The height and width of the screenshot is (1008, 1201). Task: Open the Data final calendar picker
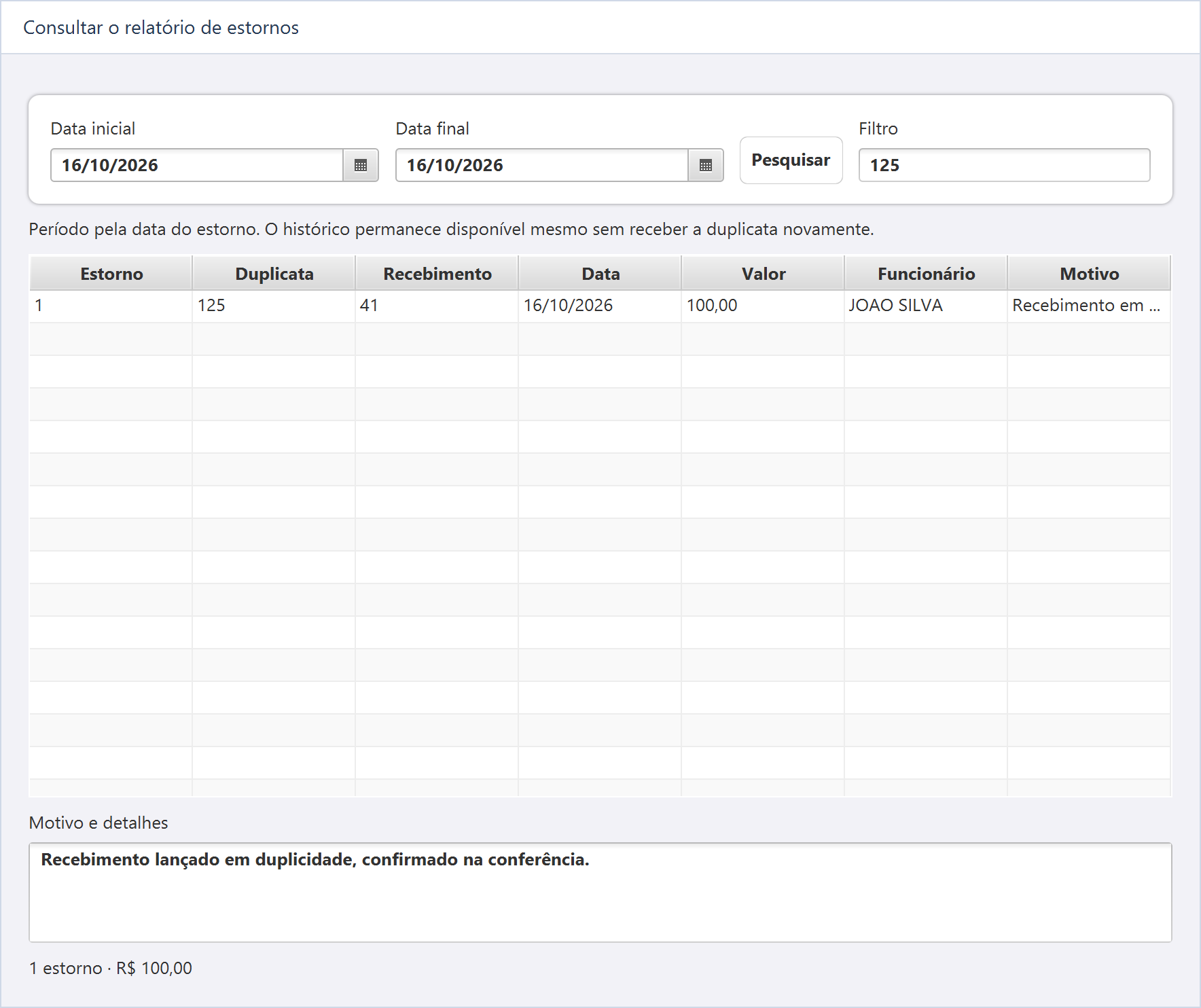[706, 165]
